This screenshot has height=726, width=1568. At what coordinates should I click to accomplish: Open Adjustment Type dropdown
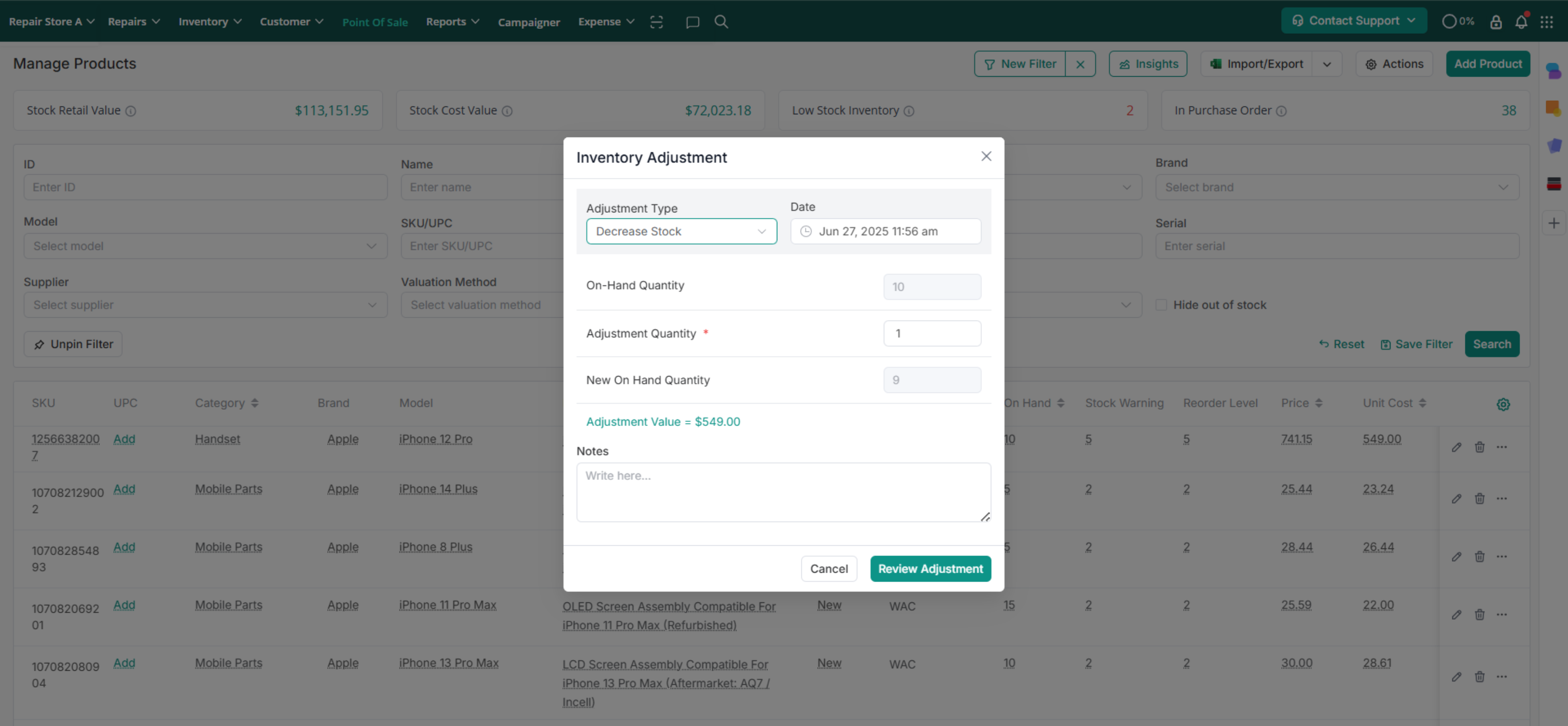pyautogui.click(x=681, y=231)
